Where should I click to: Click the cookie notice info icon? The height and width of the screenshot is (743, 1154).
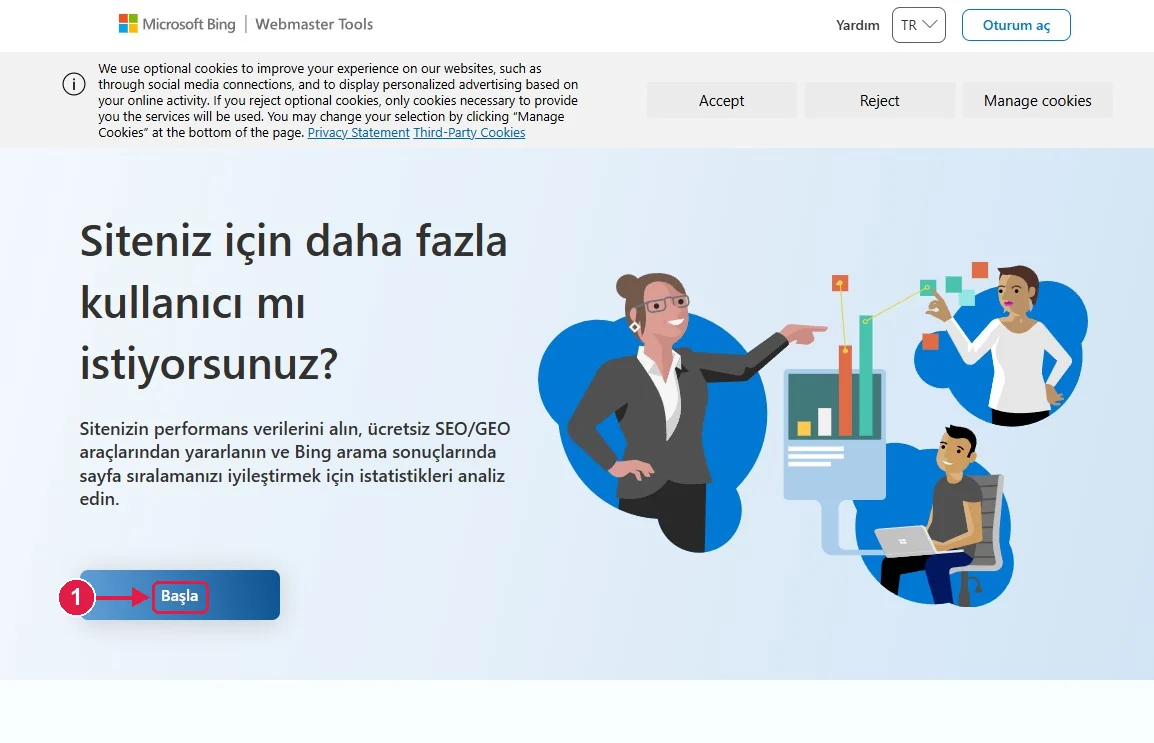pyautogui.click(x=74, y=85)
